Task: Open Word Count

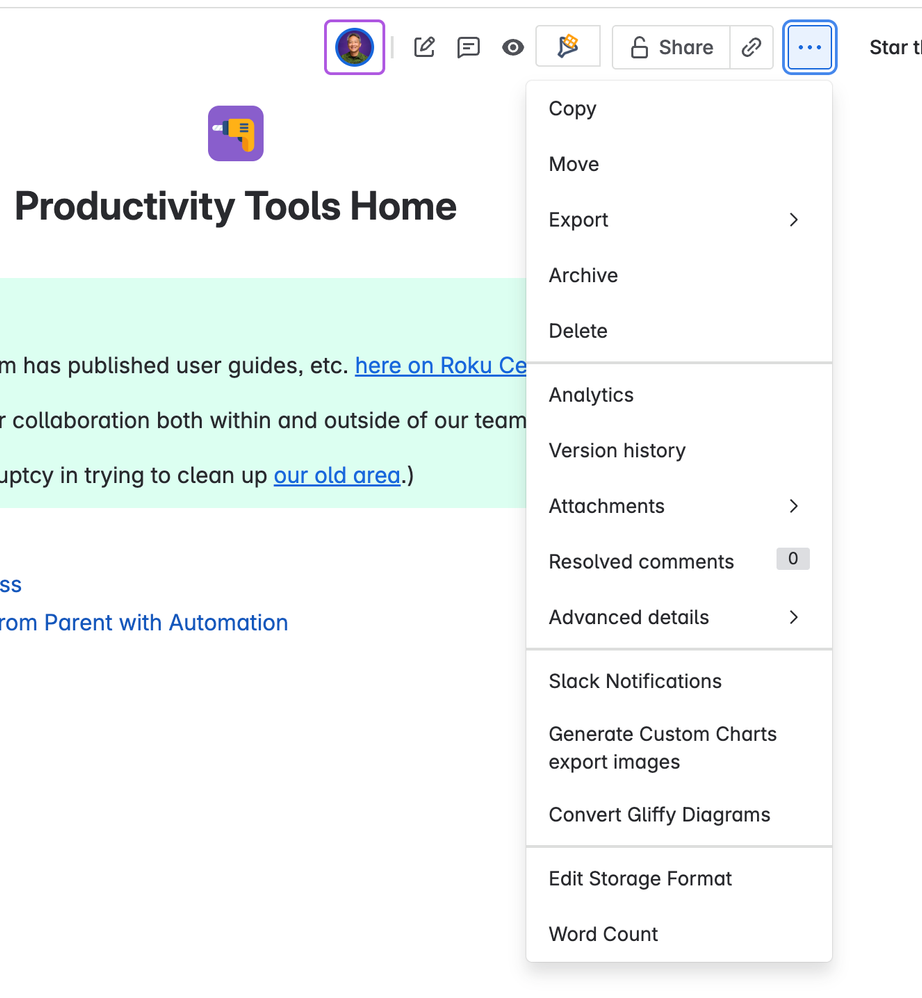Action: (679, 934)
